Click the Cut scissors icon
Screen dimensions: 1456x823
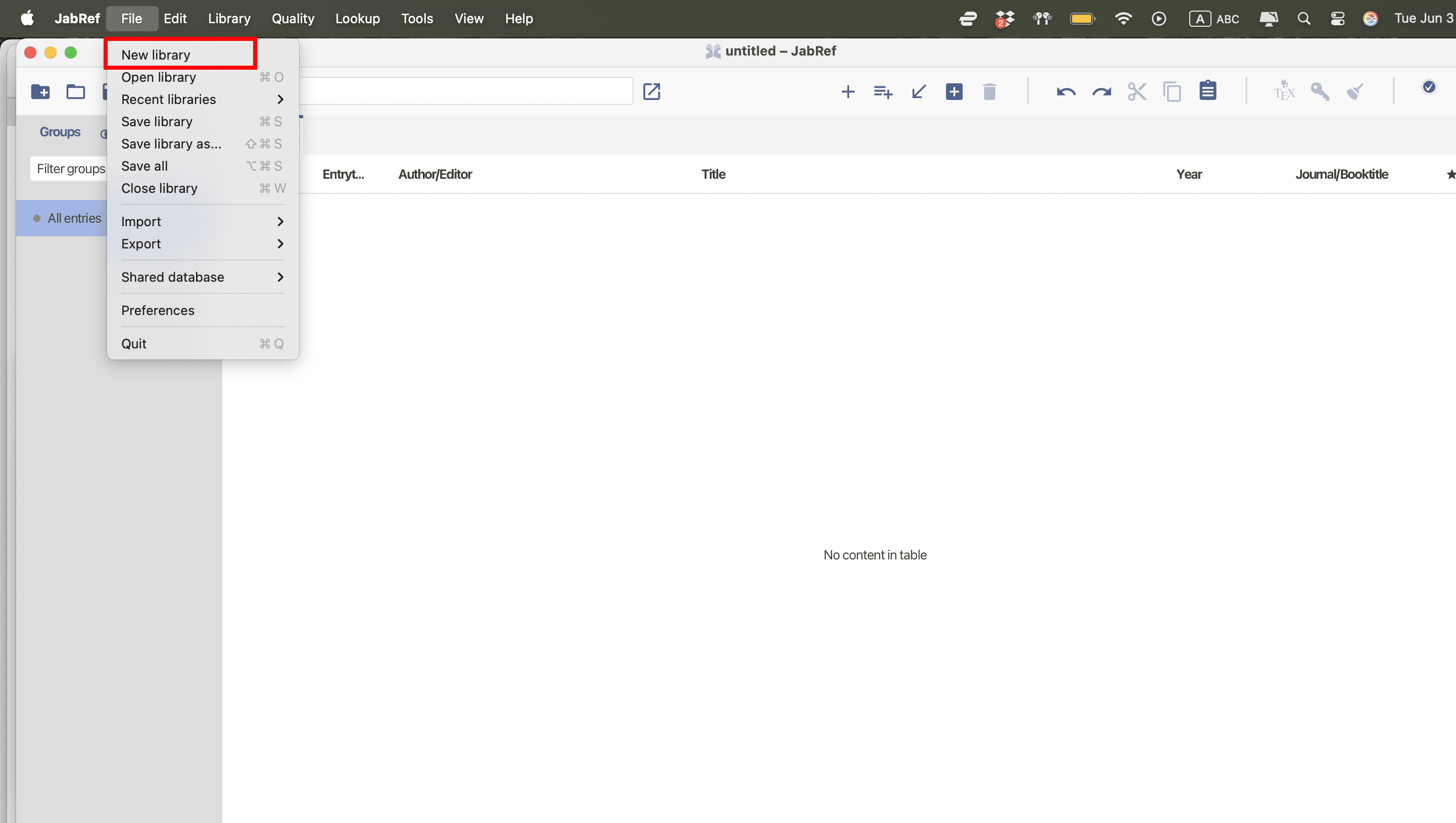(1137, 91)
